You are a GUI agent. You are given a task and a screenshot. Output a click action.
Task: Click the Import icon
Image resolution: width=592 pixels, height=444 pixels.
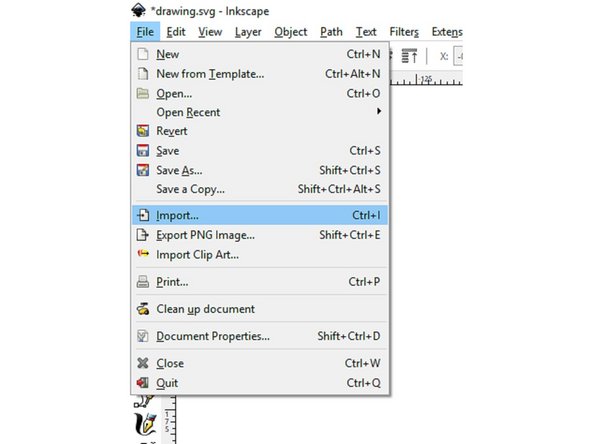click(x=143, y=215)
